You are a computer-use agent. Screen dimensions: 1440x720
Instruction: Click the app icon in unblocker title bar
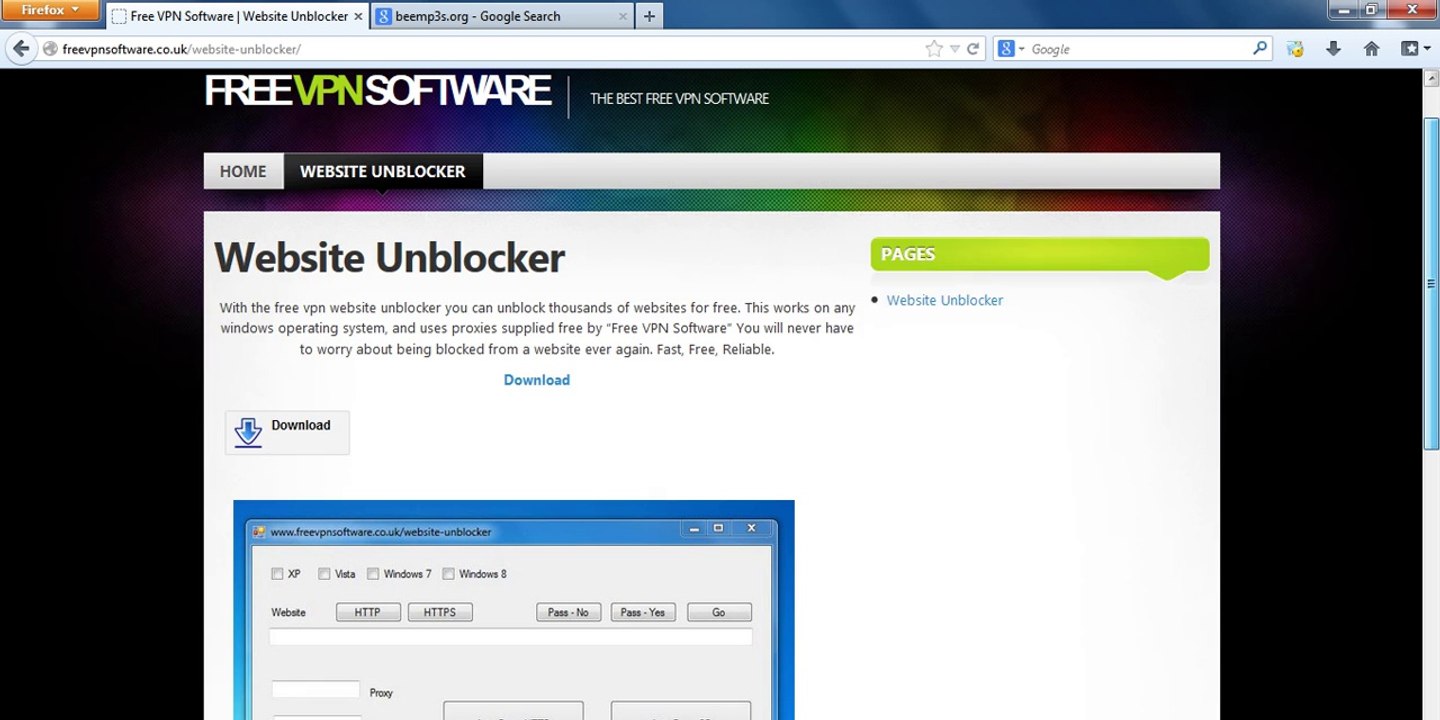[x=259, y=532]
